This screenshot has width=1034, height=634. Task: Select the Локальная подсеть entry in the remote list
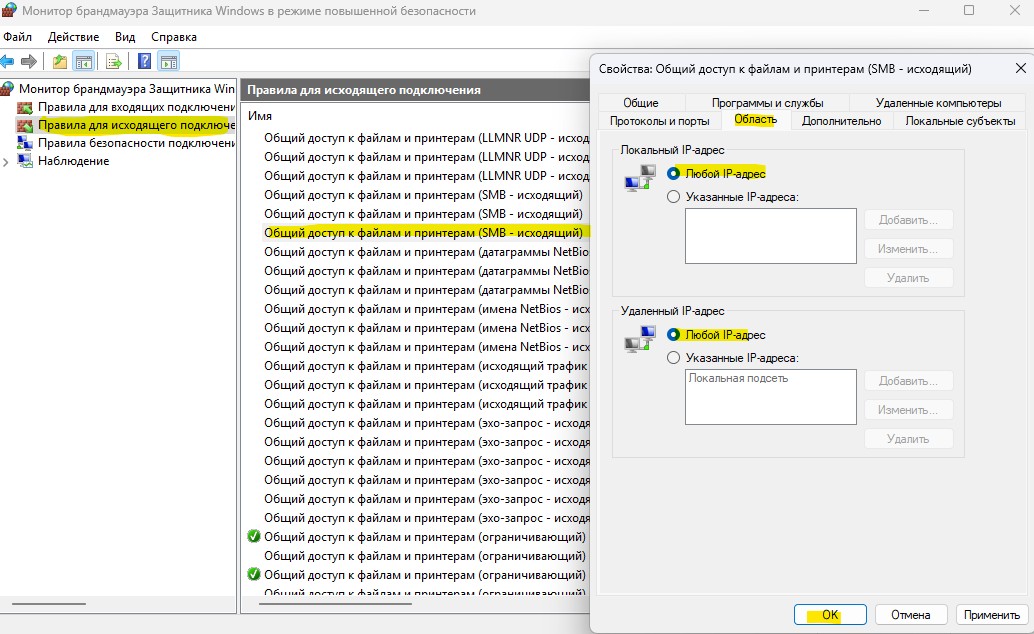738,378
